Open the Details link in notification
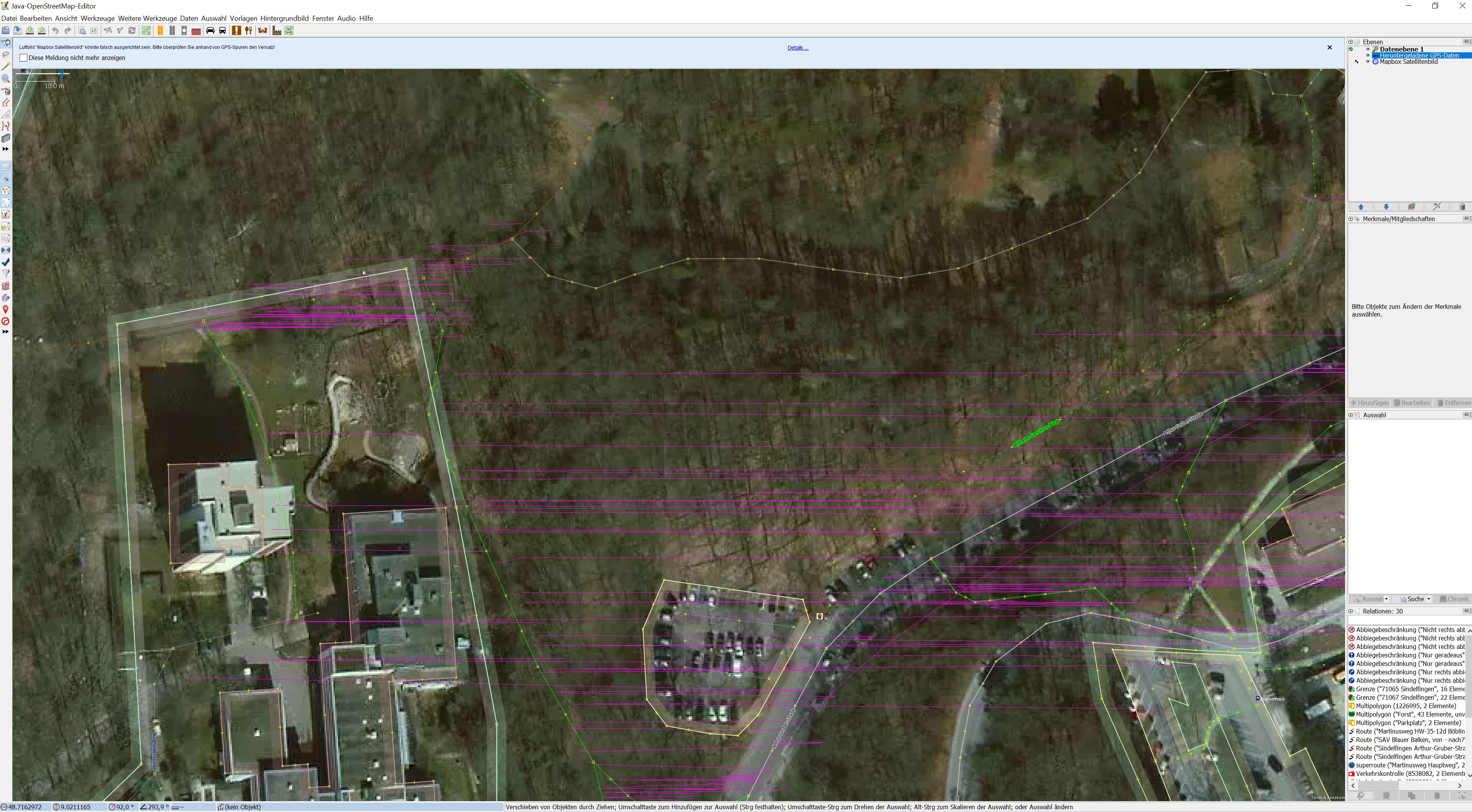Screen dimensions: 1472x812 [798, 48]
